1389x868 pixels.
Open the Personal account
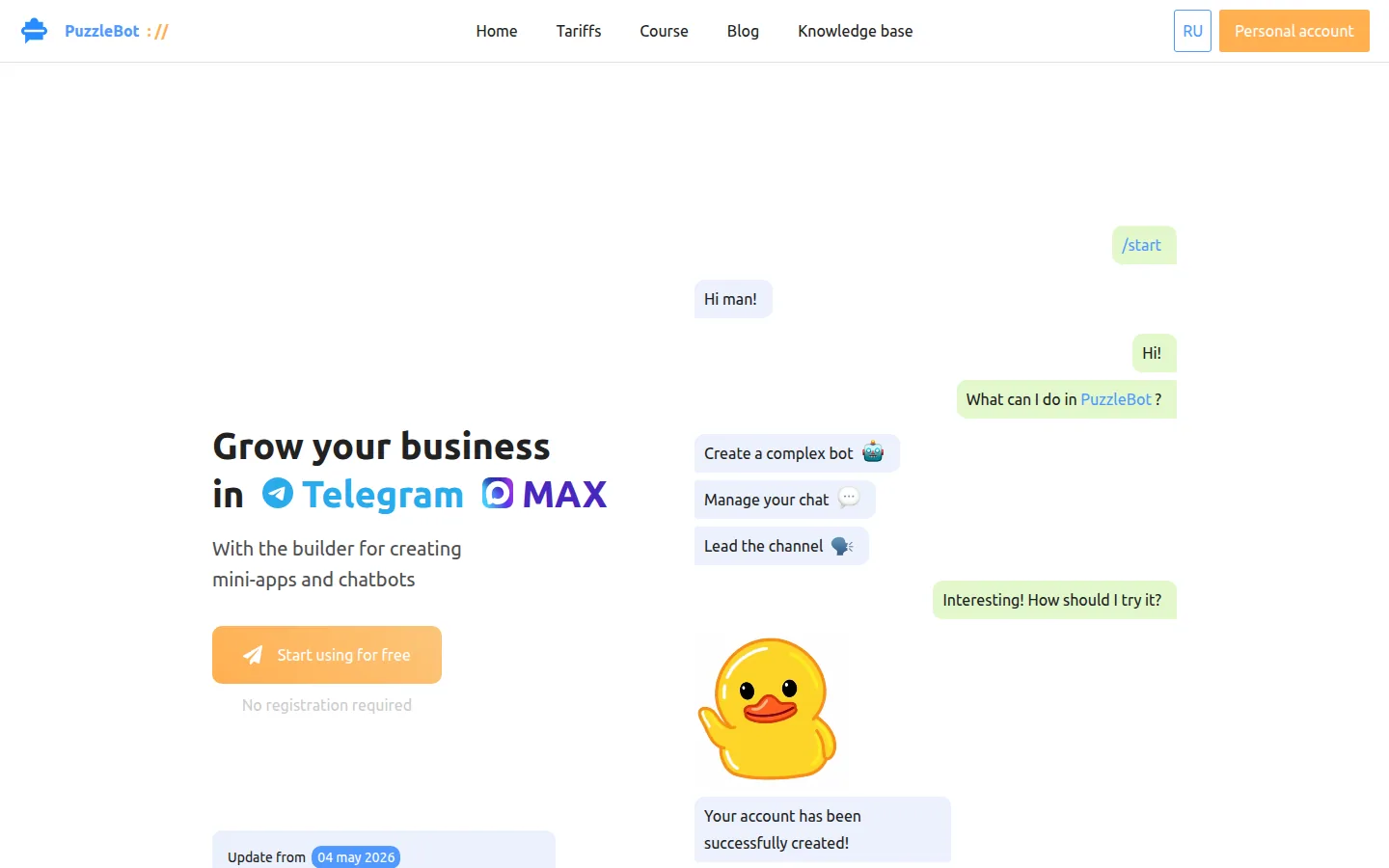1294,31
